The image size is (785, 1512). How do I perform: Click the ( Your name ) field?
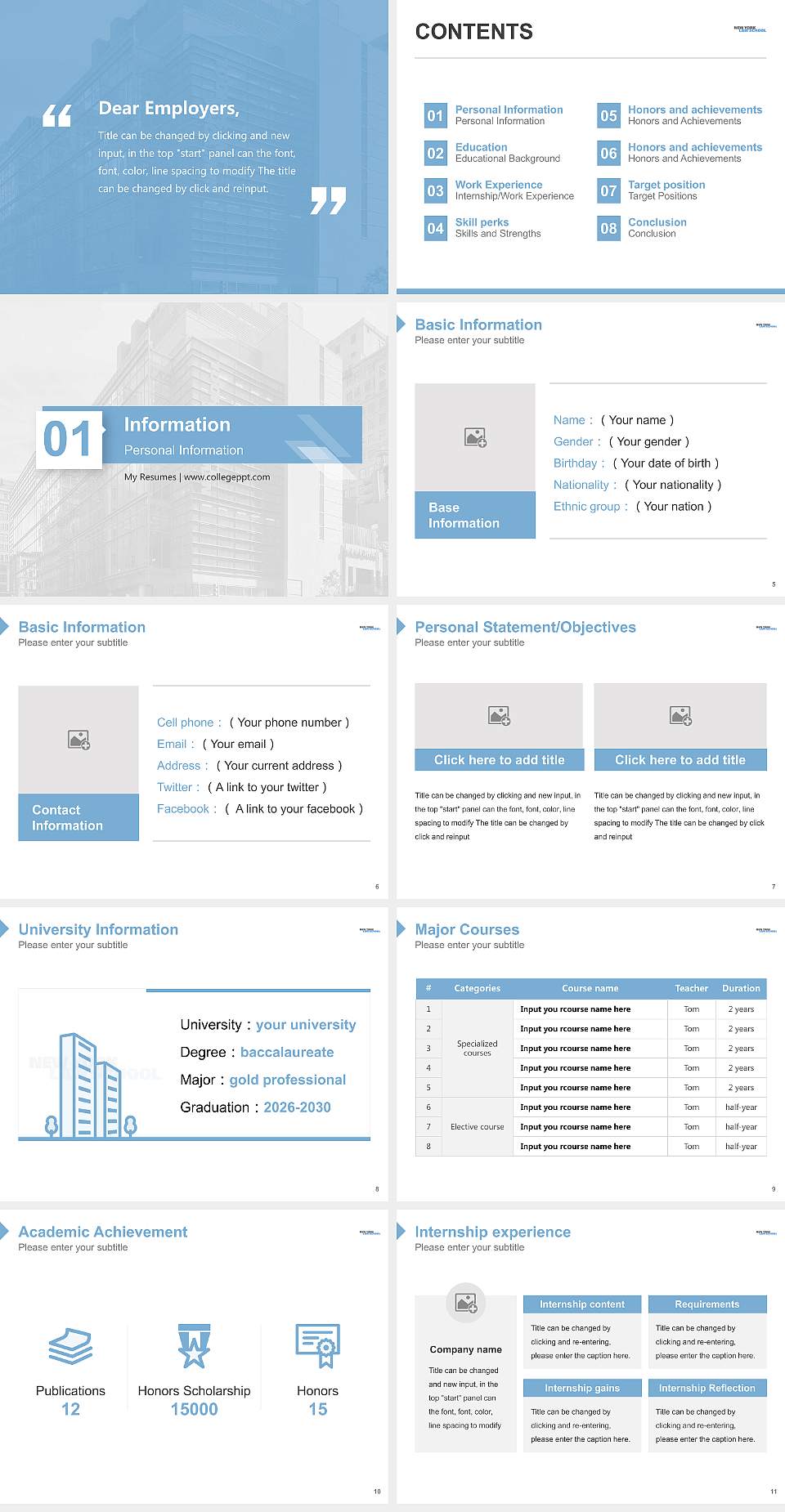(638, 420)
